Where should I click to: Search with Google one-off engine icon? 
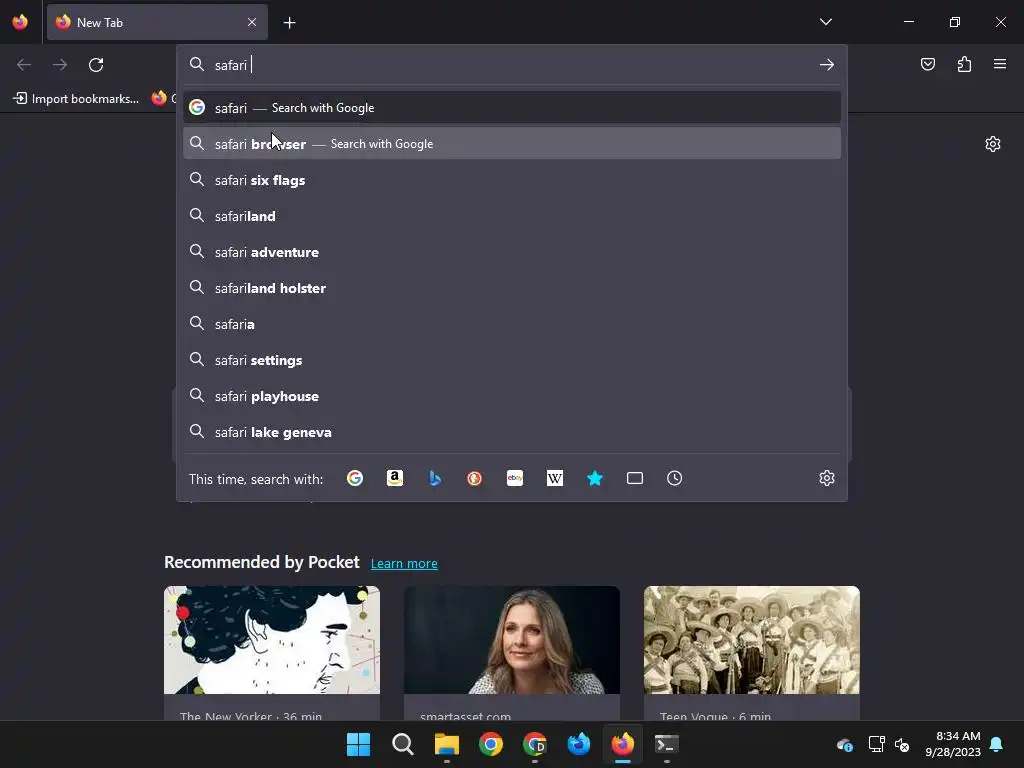coord(355,479)
